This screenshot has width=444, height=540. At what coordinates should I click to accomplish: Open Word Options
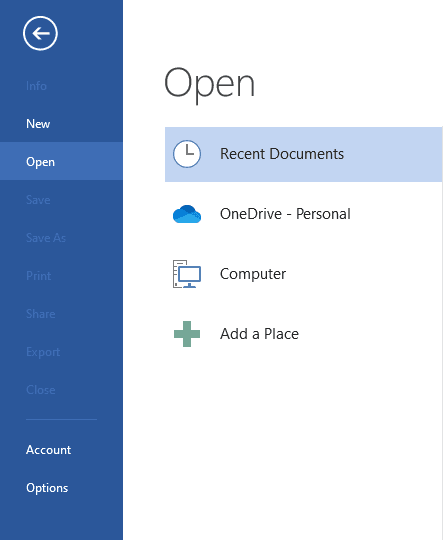point(61,488)
